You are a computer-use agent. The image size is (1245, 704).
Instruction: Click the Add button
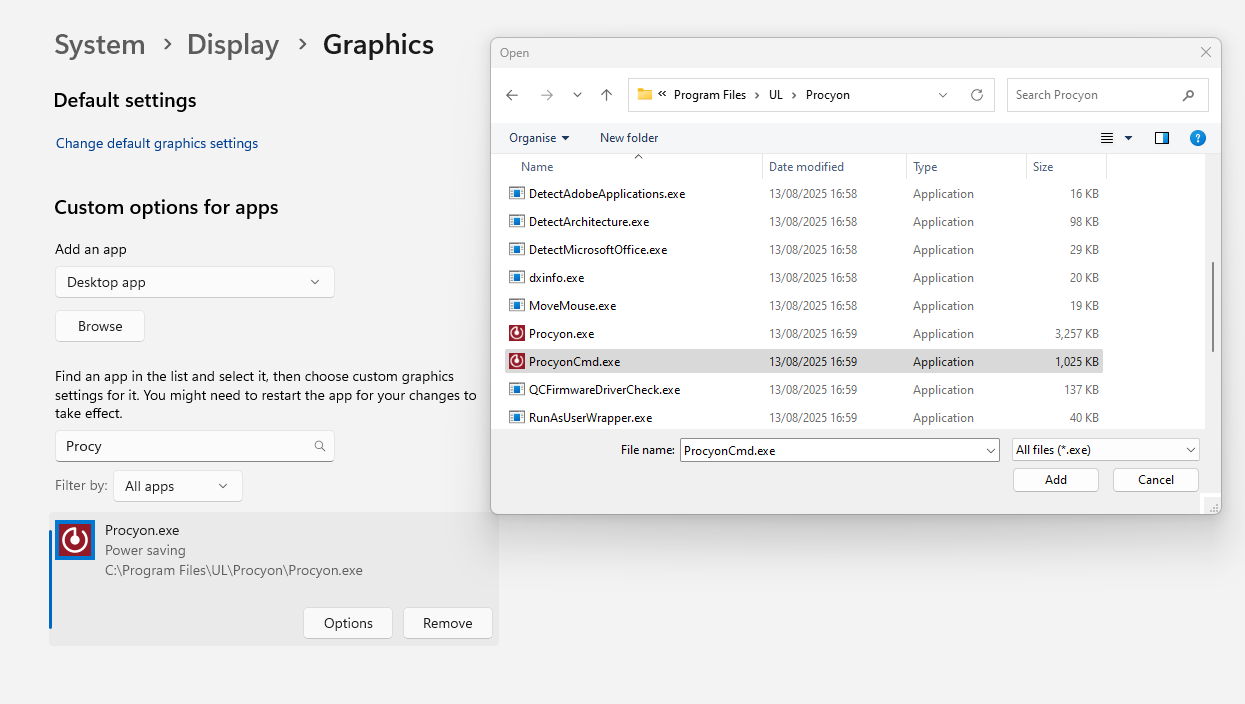pyautogui.click(x=1056, y=480)
